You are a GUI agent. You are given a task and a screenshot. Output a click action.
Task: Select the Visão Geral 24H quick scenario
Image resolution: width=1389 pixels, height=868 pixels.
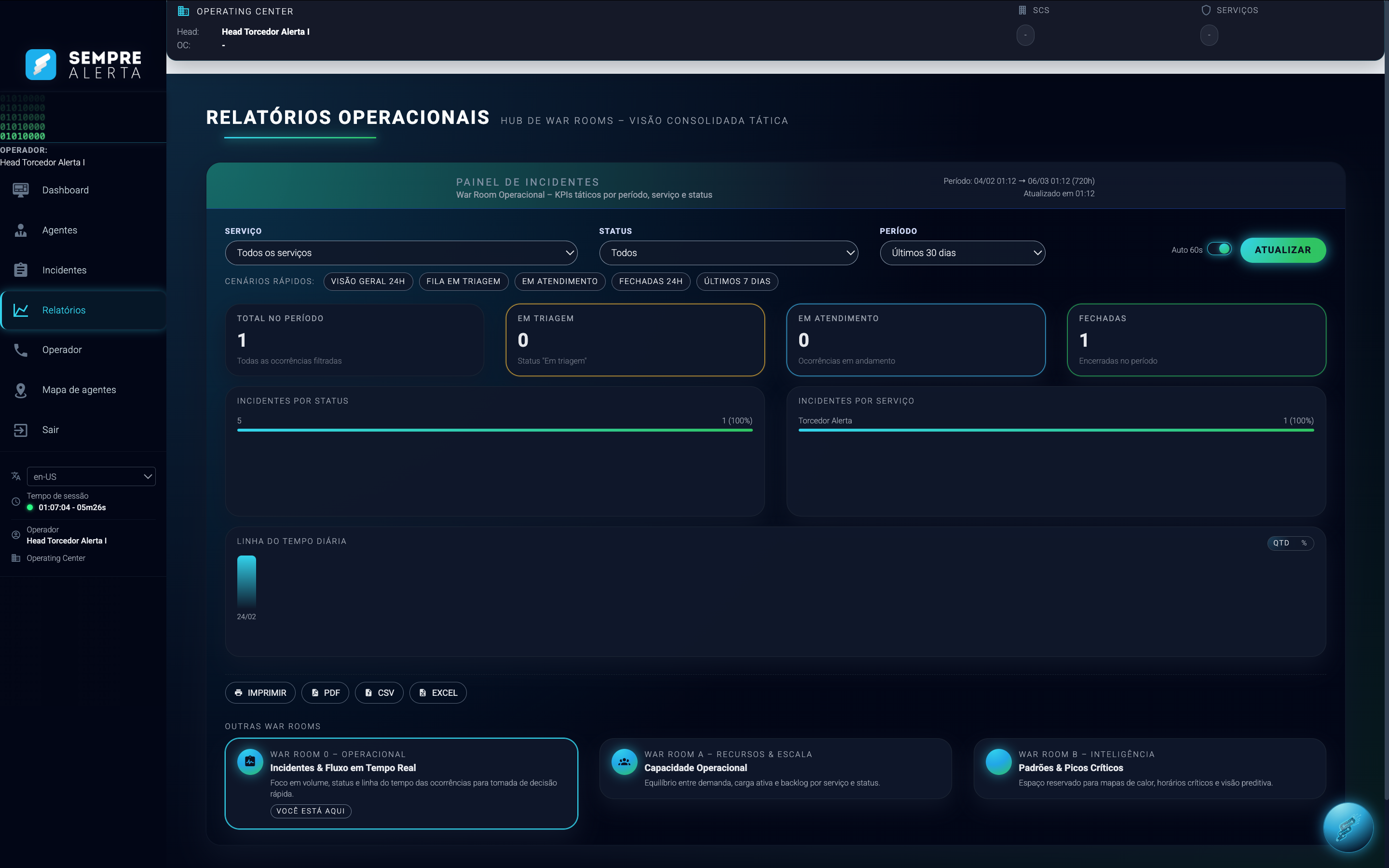pyautogui.click(x=368, y=281)
